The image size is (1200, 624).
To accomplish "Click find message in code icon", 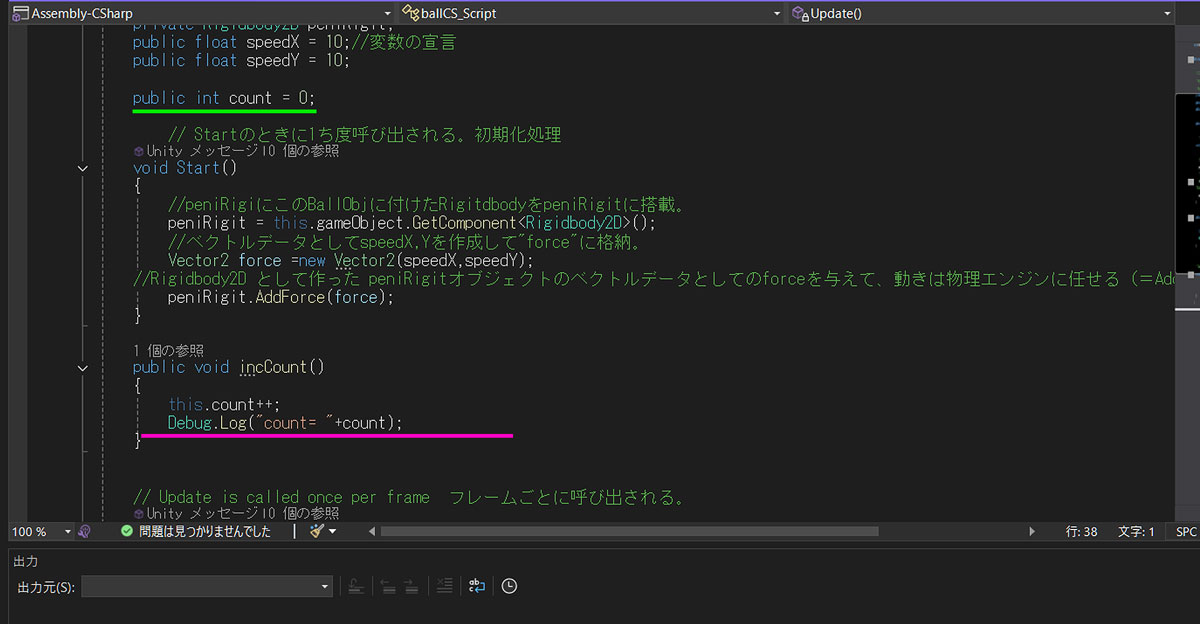I will click(355, 586).
